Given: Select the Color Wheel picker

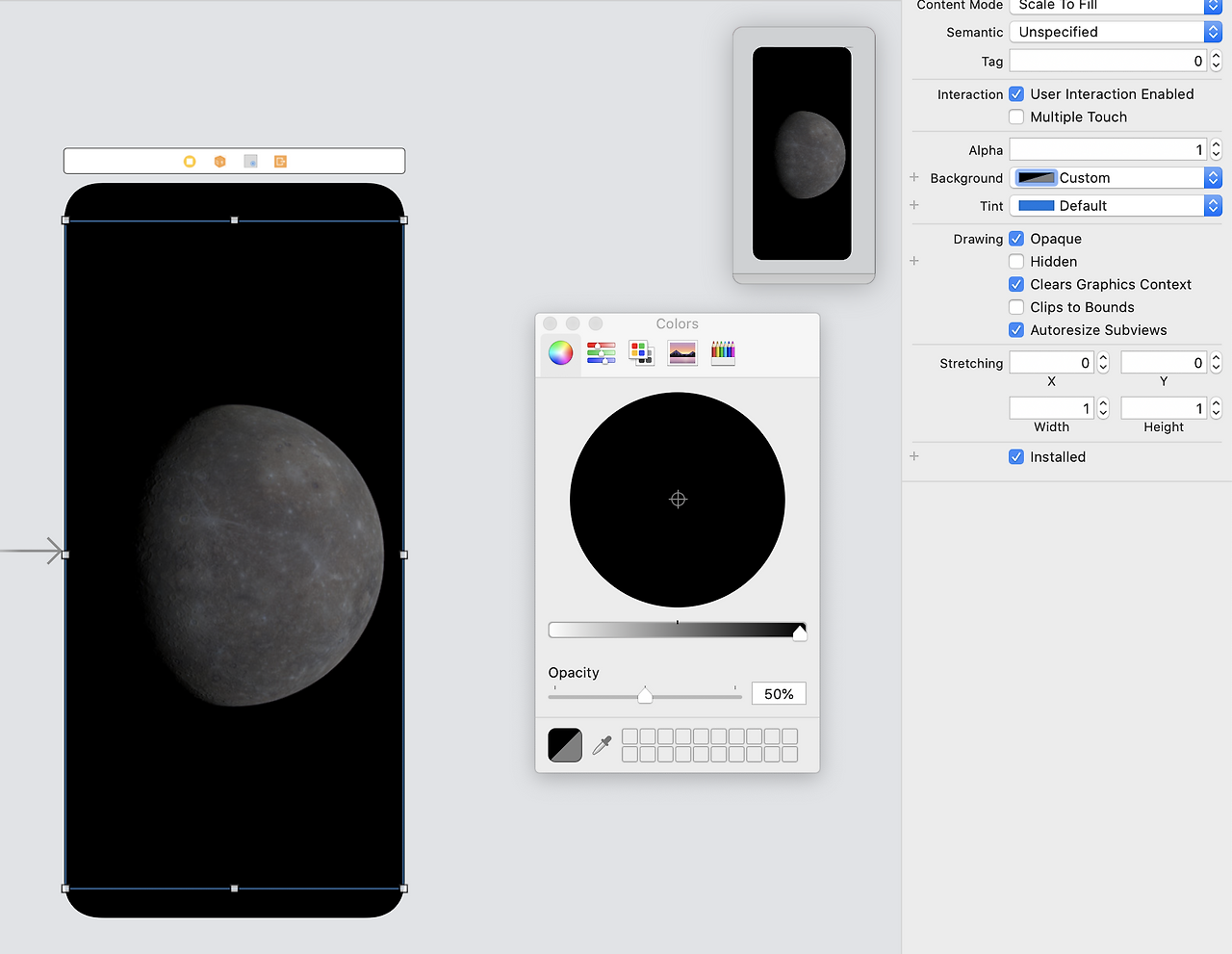Looking at the screenshot, I should pos(561,353).
